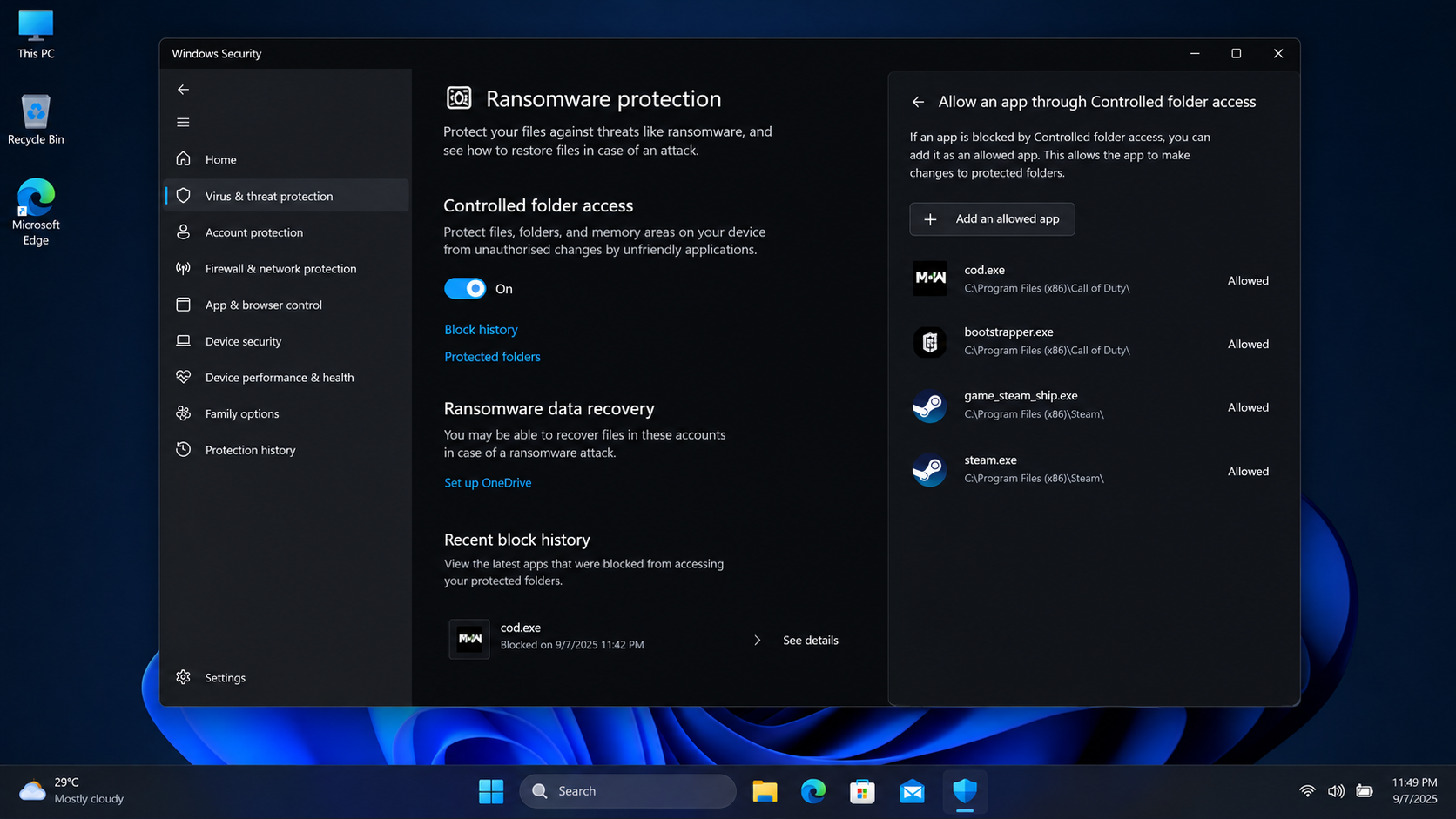The image size is (1456, 819).
Task: Open the Recycle Bin desktop icon
Action: (36, 120)
